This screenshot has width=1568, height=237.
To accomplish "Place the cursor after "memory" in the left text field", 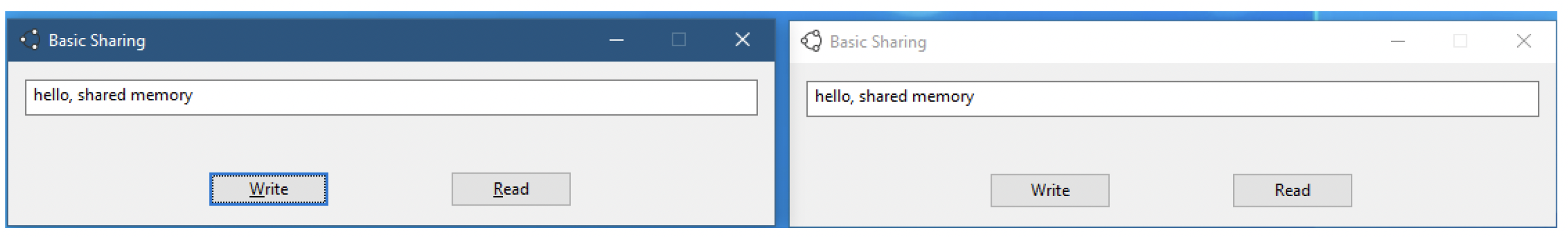I will coord(193,95).
